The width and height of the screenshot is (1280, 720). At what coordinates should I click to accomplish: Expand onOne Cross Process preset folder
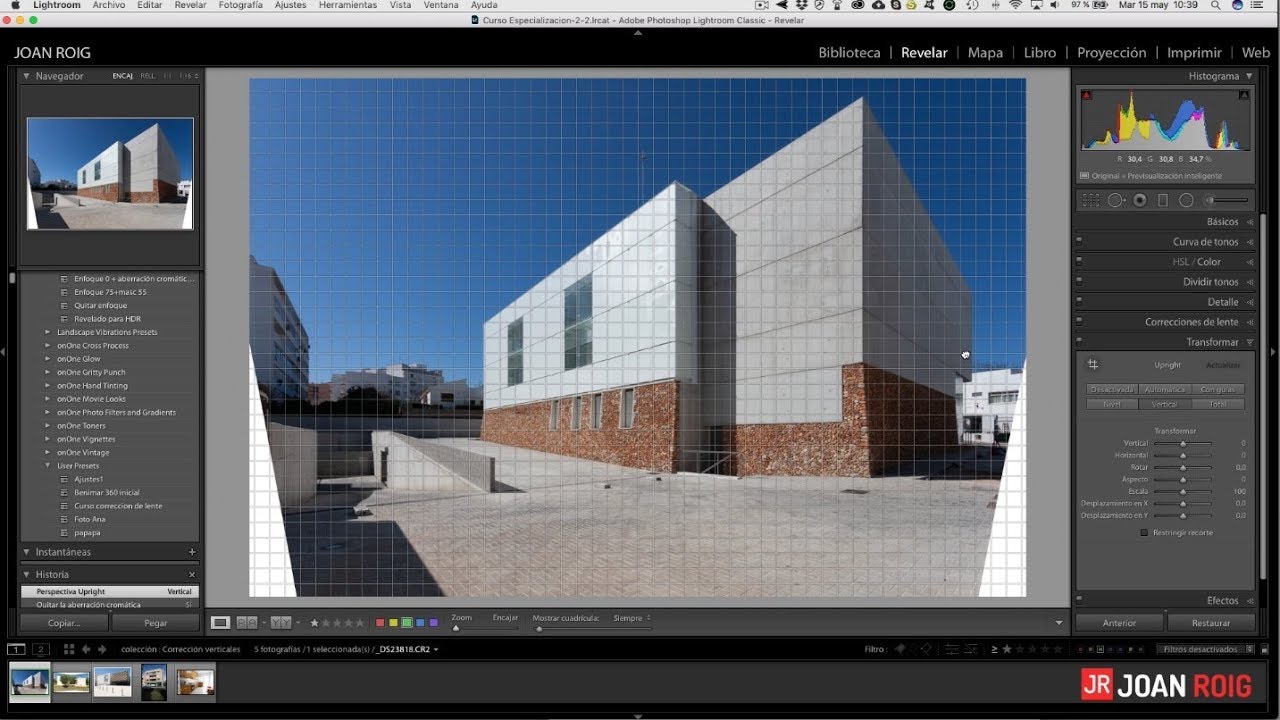[47, 345]
